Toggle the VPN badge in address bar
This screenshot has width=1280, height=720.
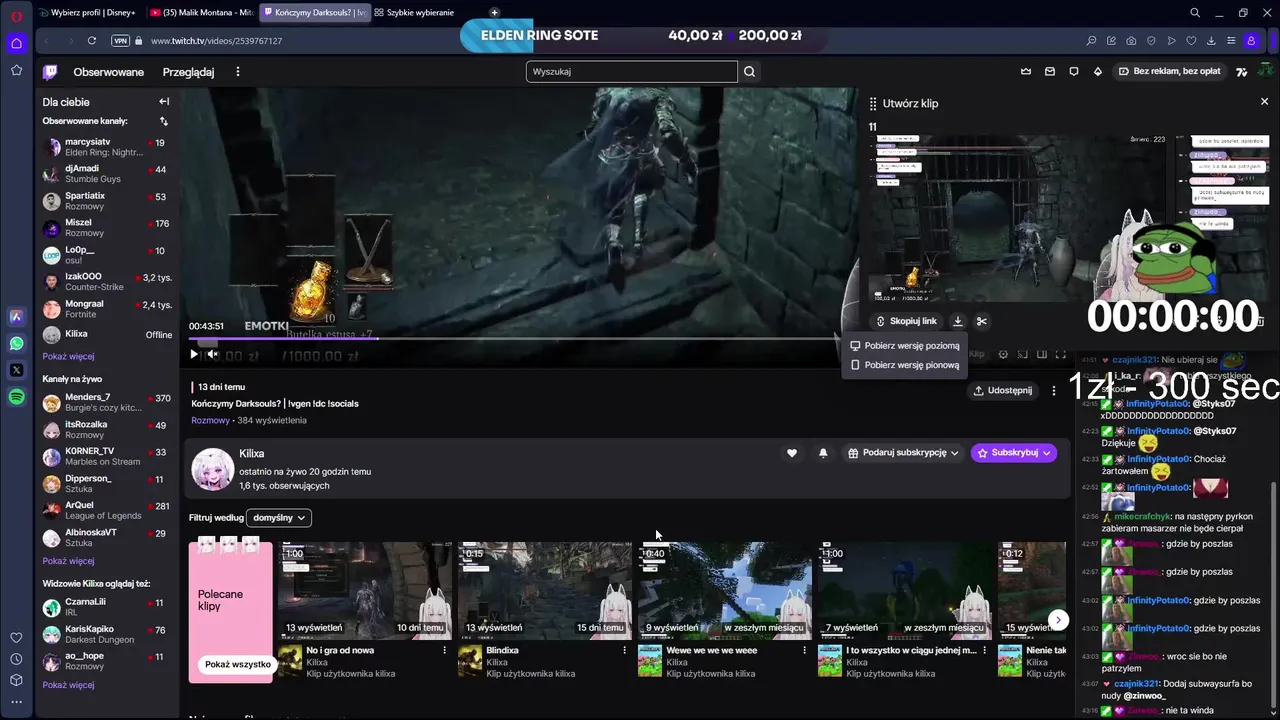coord(121,41)
